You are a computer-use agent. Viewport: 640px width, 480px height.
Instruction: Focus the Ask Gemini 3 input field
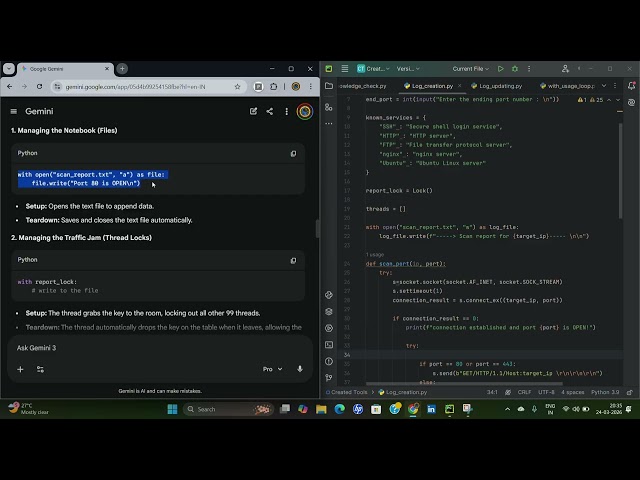click(x=160, y=348)
